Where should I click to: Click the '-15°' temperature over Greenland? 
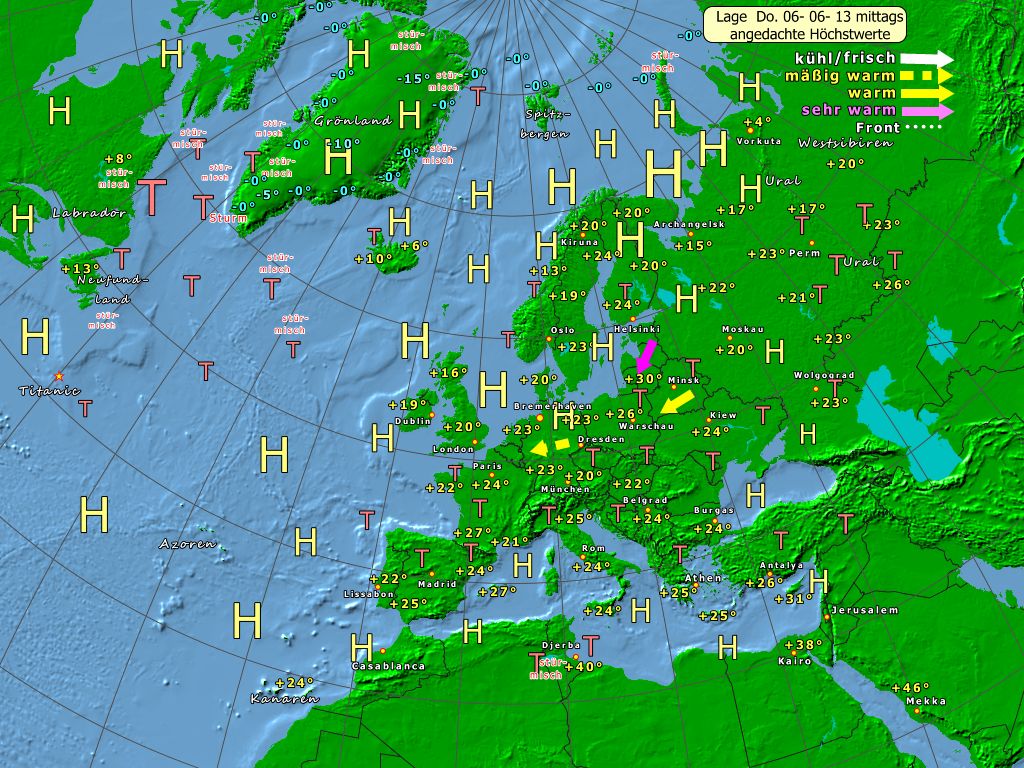tap(413, 79)
